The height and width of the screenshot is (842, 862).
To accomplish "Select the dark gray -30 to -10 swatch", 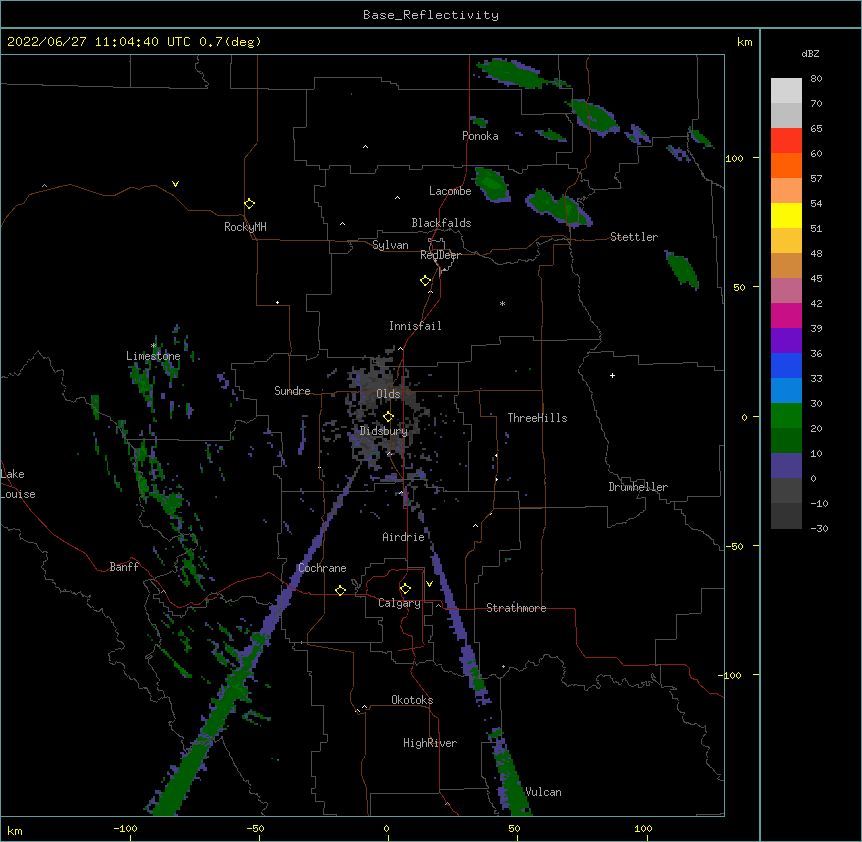I will click(786, 516).
